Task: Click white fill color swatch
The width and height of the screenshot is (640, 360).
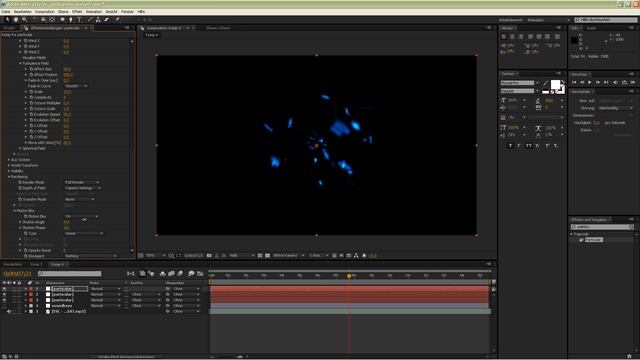Action: pyautogui.click(x=555, y=85)
